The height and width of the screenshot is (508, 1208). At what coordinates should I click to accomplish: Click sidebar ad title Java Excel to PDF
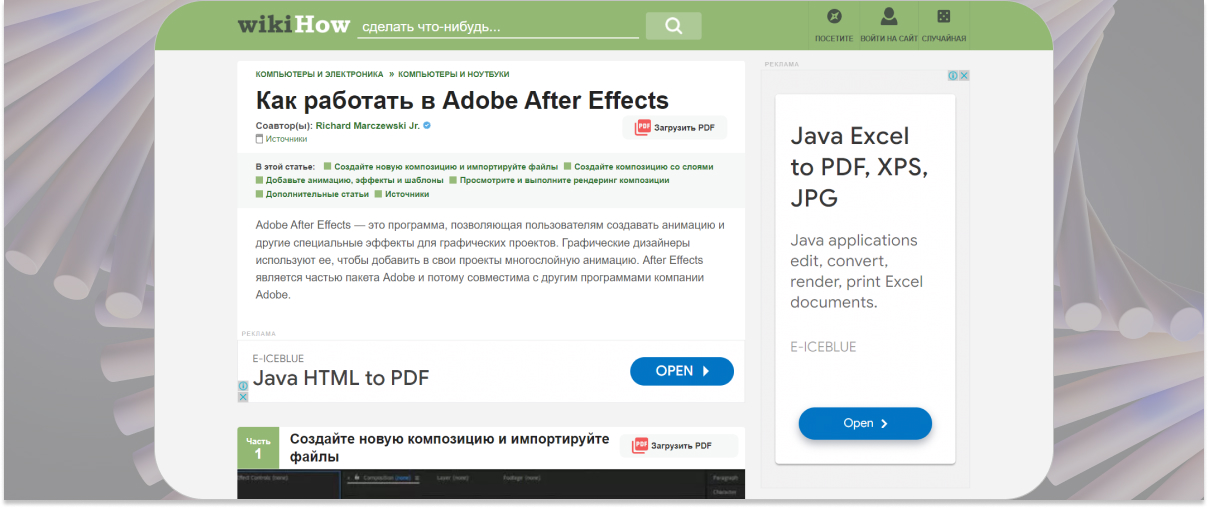click(859, 167)
